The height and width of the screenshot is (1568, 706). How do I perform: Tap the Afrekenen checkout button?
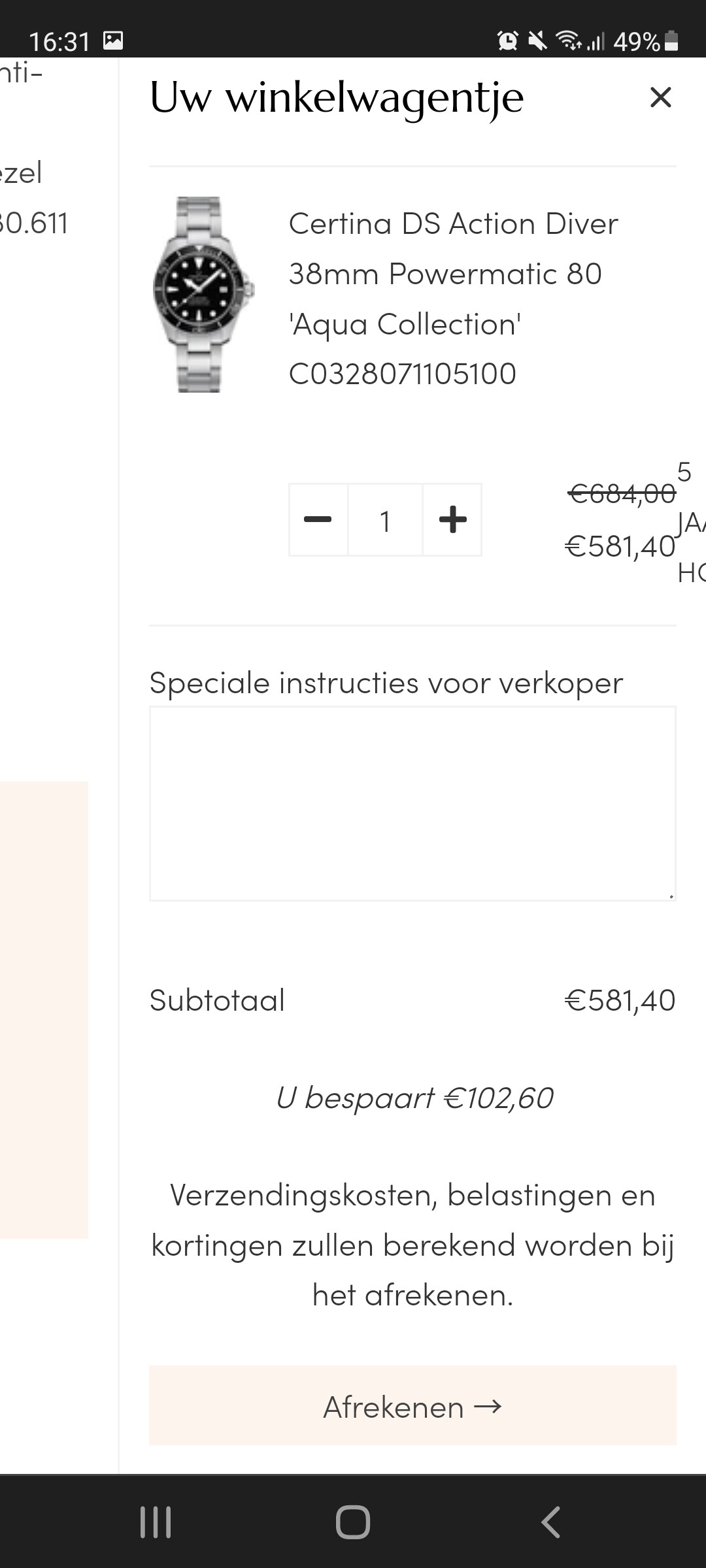pos(412,1405)
